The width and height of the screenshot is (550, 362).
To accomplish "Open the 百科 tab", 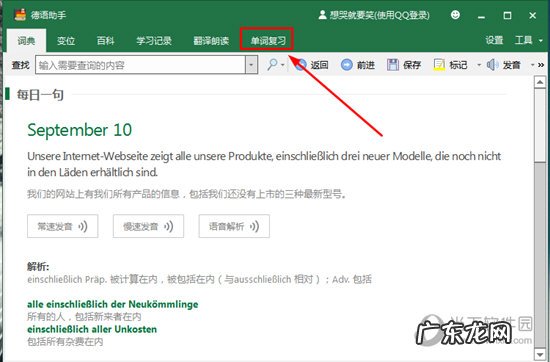I will pos(106,41).
